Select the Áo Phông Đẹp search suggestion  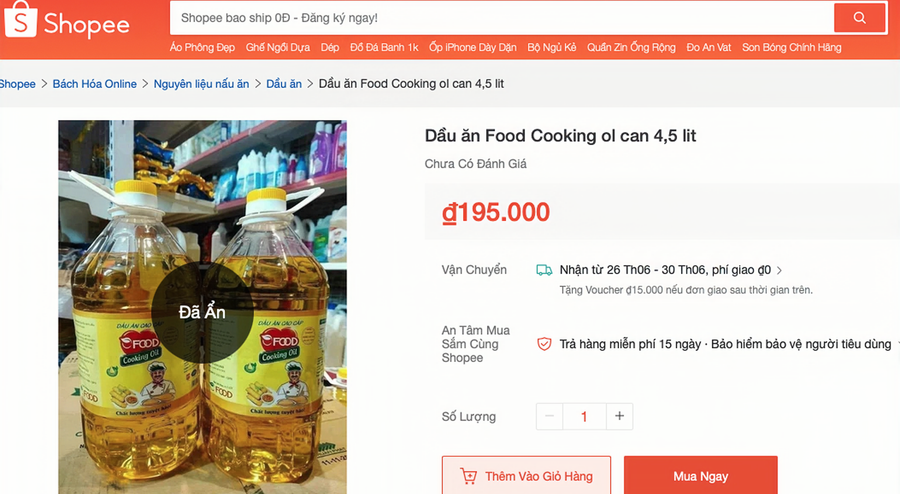pos(202,48)
